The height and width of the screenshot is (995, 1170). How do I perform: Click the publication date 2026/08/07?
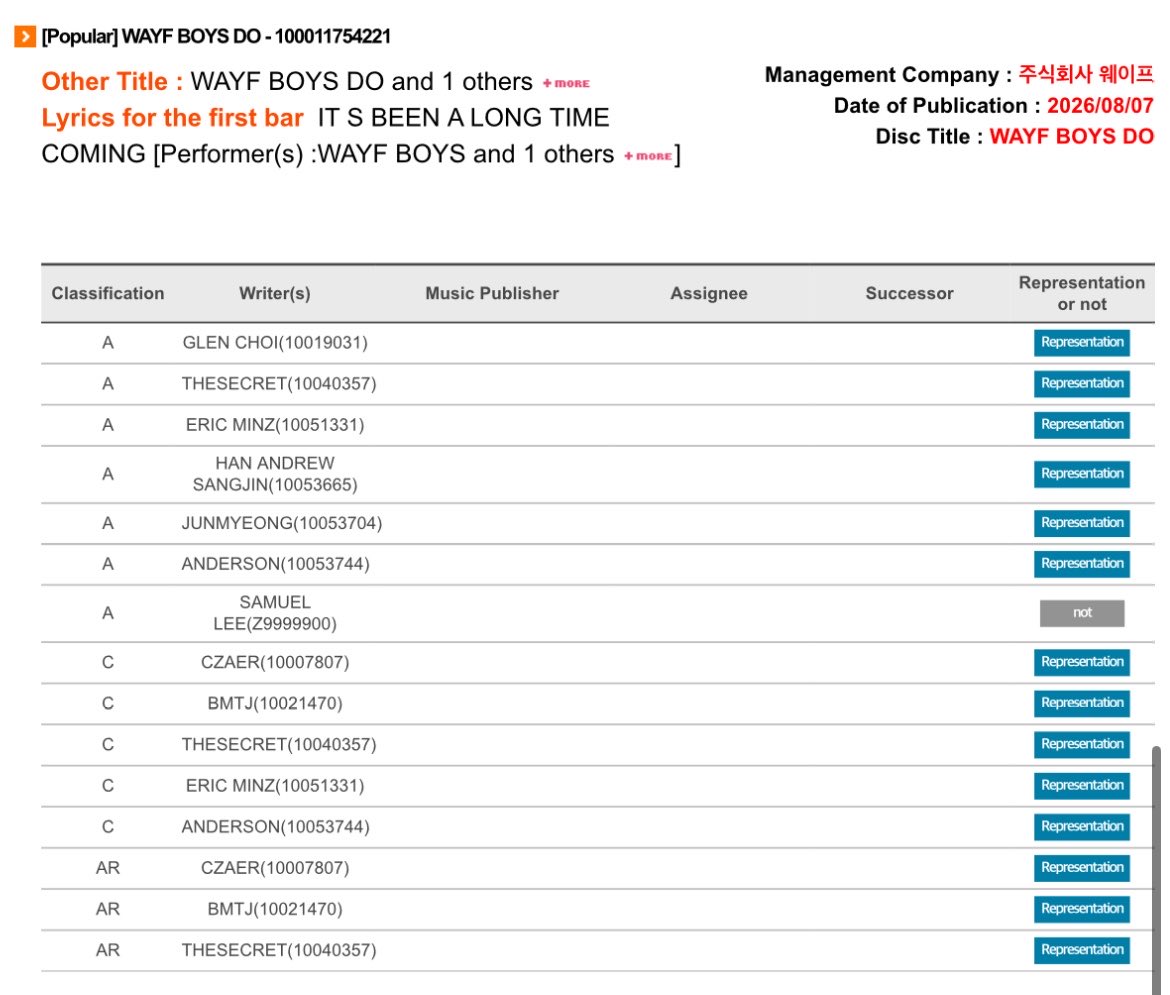click(1100, 105)
